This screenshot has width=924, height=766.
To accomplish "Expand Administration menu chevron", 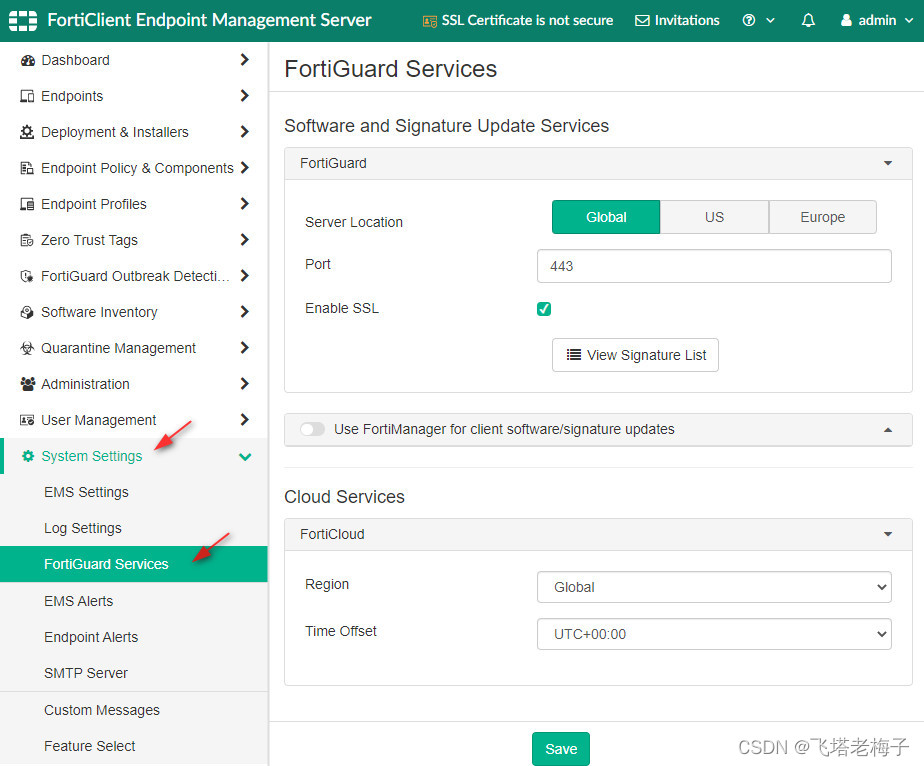I will (245, 383).
